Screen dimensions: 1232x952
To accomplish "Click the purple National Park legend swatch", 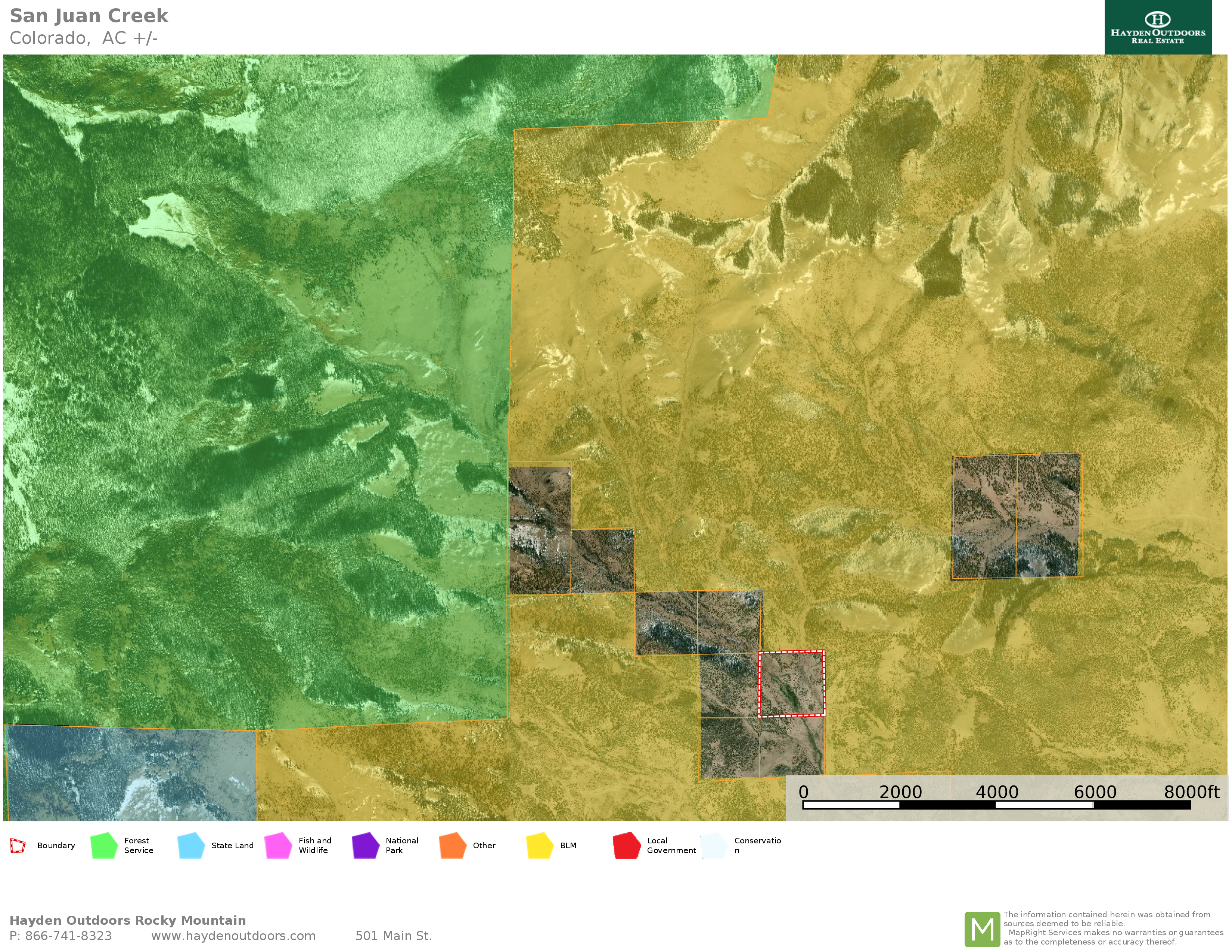I will 366,845.
